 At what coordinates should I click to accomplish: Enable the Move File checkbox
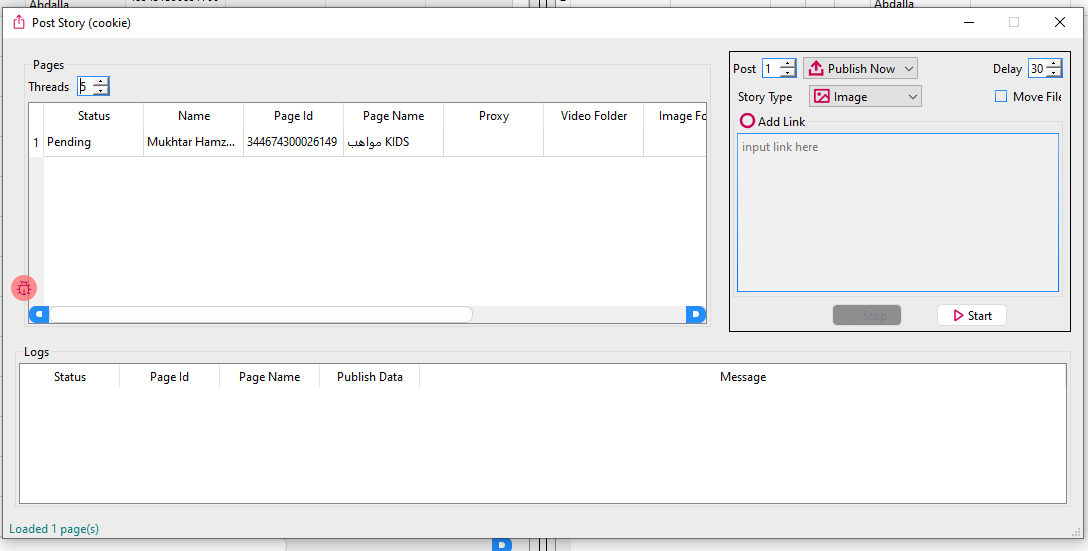1001,97
